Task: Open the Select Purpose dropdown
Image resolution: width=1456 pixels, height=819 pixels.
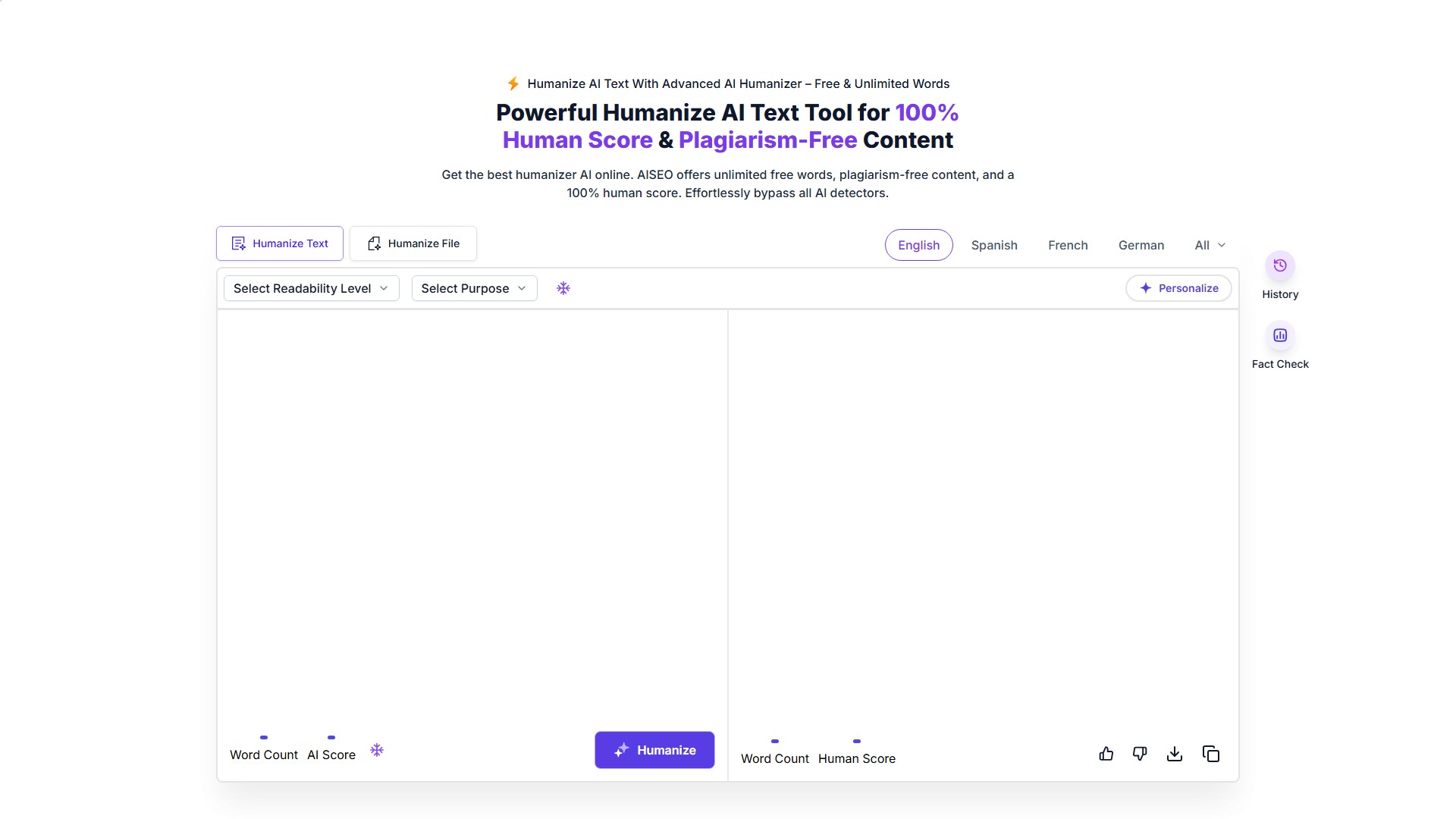Action: tap(474, 288)
